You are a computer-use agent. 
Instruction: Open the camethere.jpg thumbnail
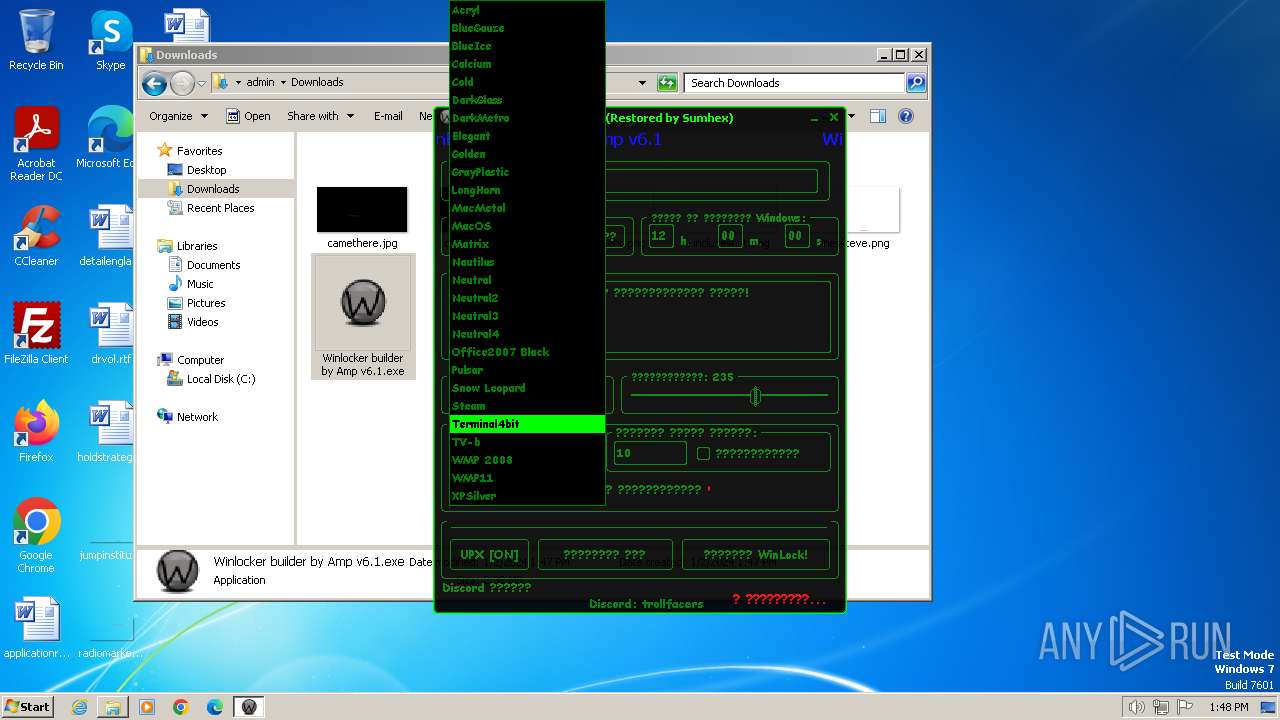click(x=362, y=209)
